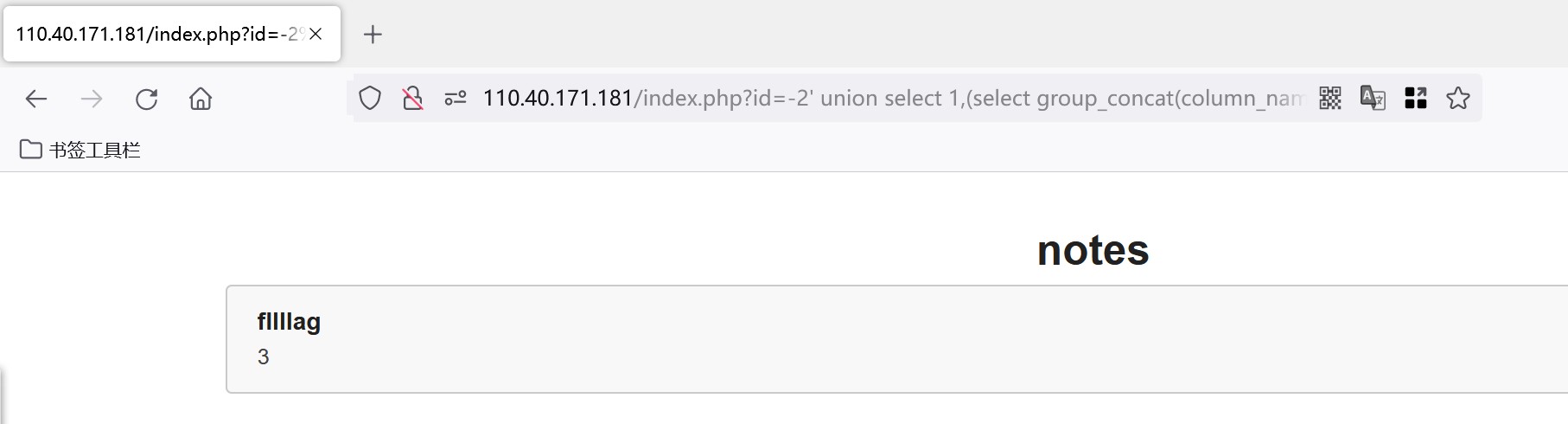Image resolution: width=1568 pixels, height=424 pixels.
Task: Bookmark this page with the star
Action: [x=1458, y=99]
